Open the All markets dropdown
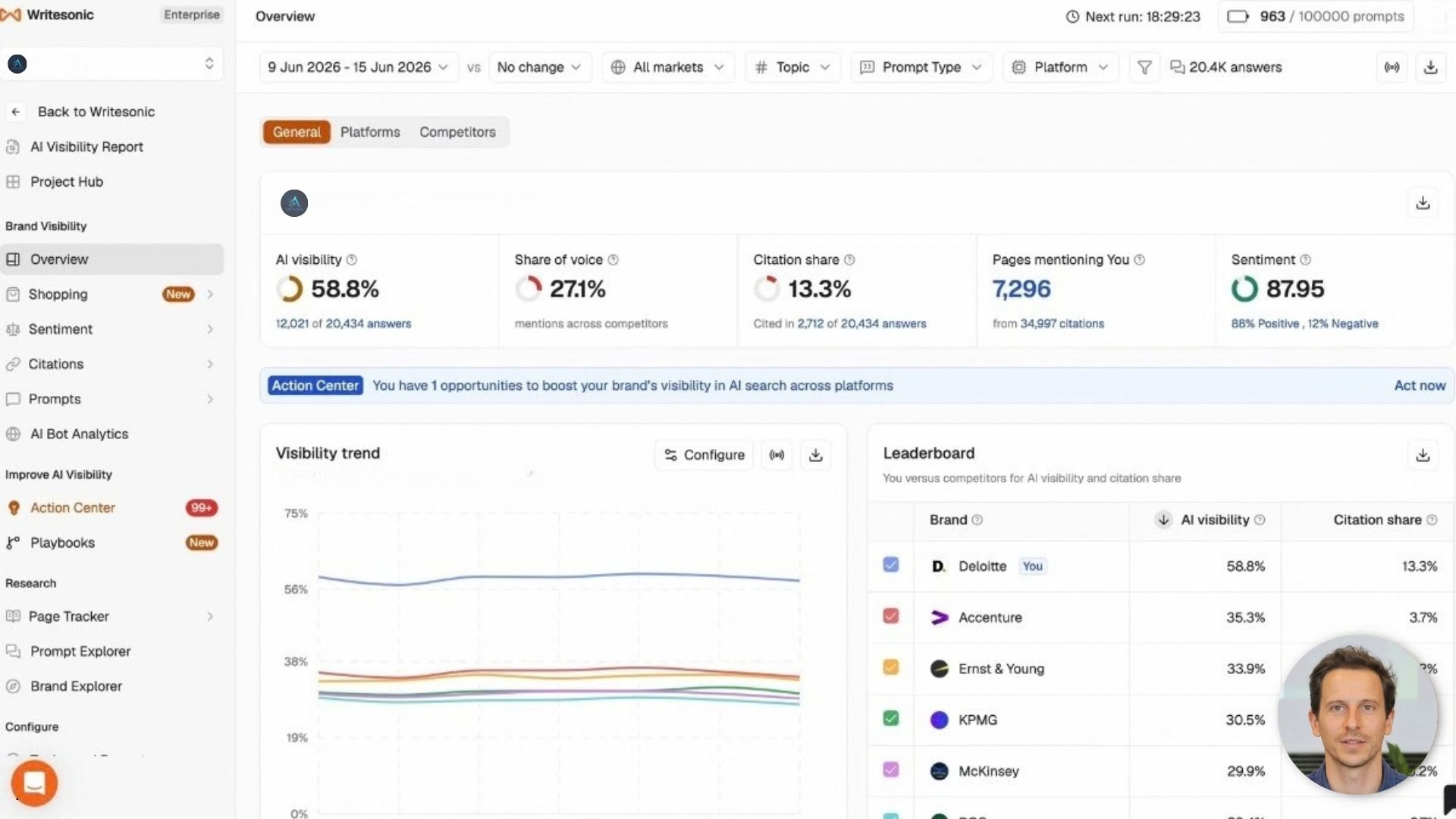1456x819 pixels. [x=668, y=67]
